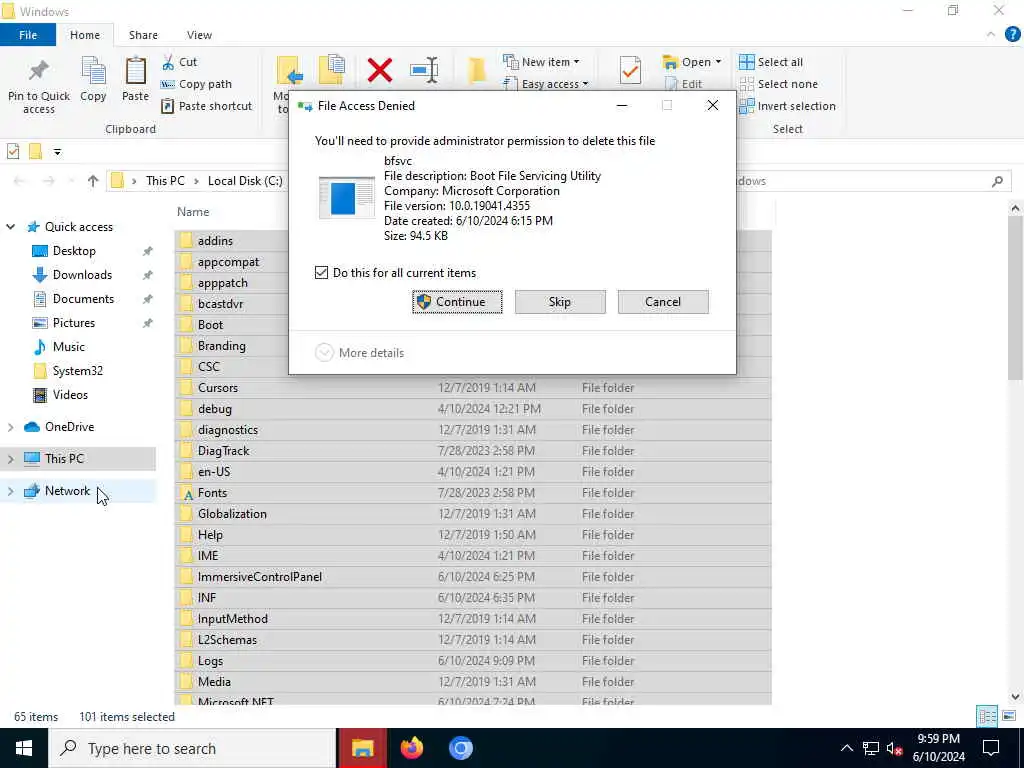This screenshot has height=768, width=1024.
Task: Click Copy path in Clipboard group
Action: (x=196, y=84)
